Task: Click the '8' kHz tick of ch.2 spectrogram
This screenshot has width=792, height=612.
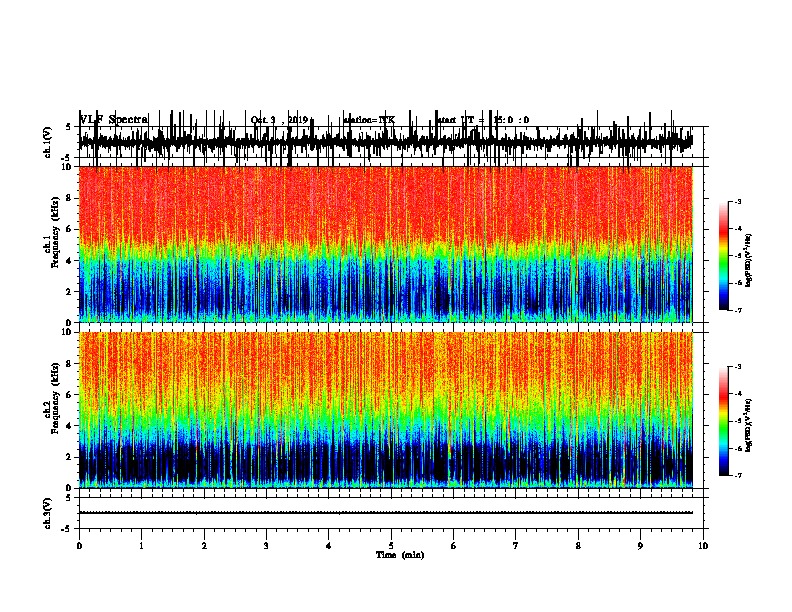Action: click(x=70, y=364)
